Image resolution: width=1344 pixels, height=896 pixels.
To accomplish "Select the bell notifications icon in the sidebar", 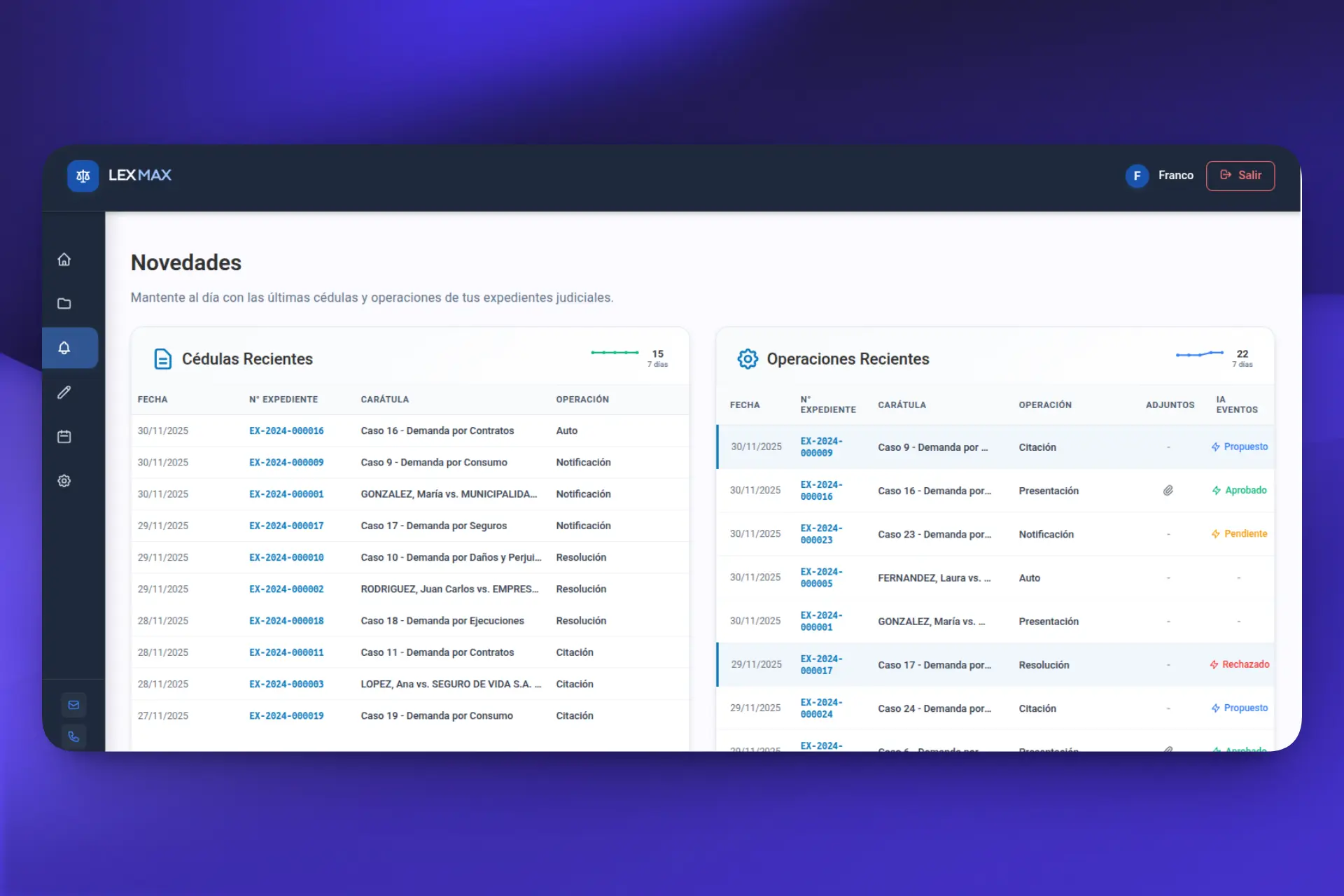I will [64, 348].
